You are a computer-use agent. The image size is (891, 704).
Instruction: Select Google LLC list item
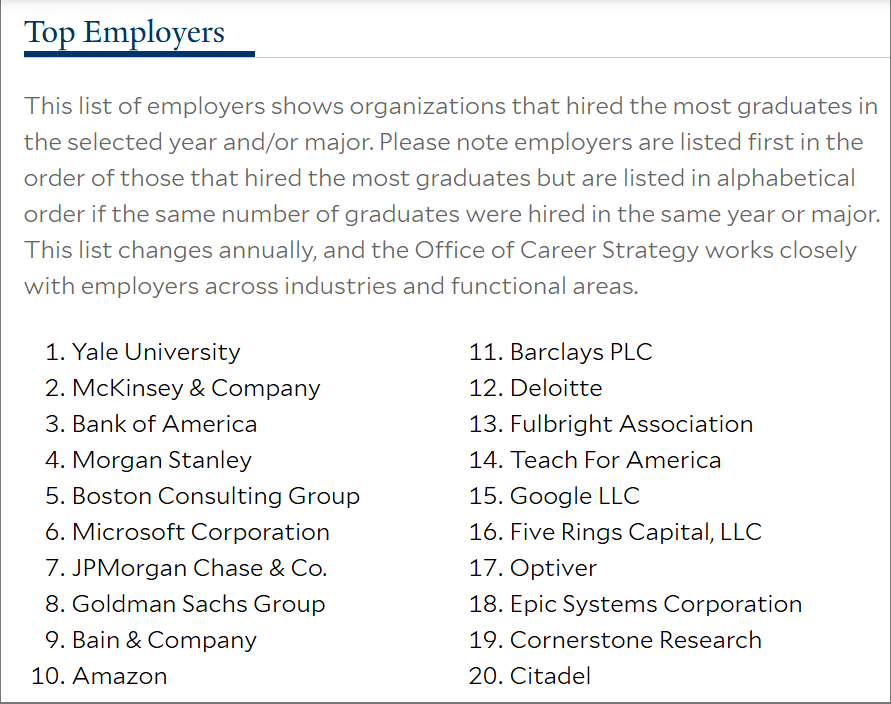(575, 496)
